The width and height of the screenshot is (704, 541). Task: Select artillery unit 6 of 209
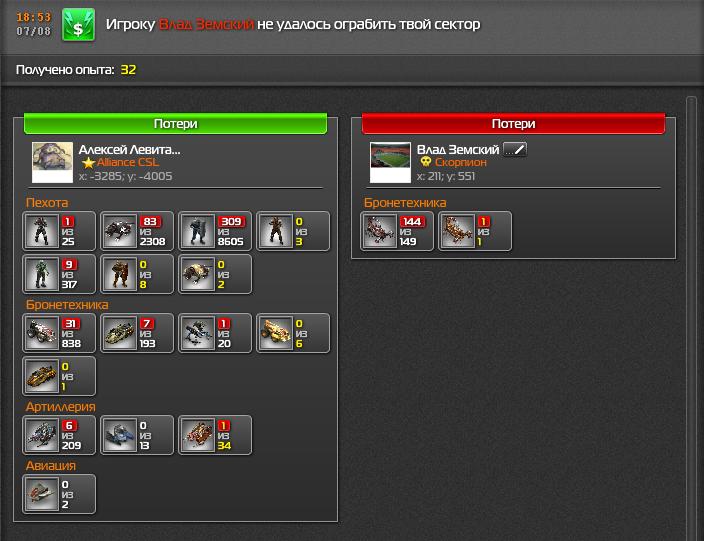point(59,435)
